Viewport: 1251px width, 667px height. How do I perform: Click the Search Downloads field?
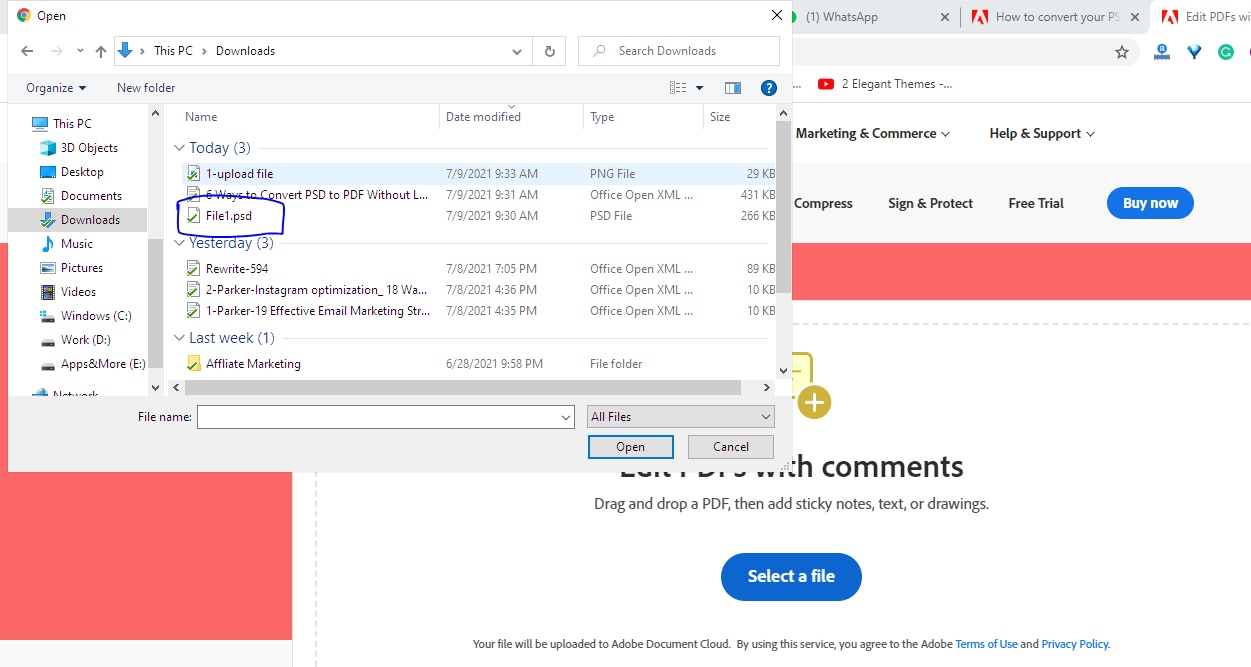pyautogui.click(x=679, y=51)
